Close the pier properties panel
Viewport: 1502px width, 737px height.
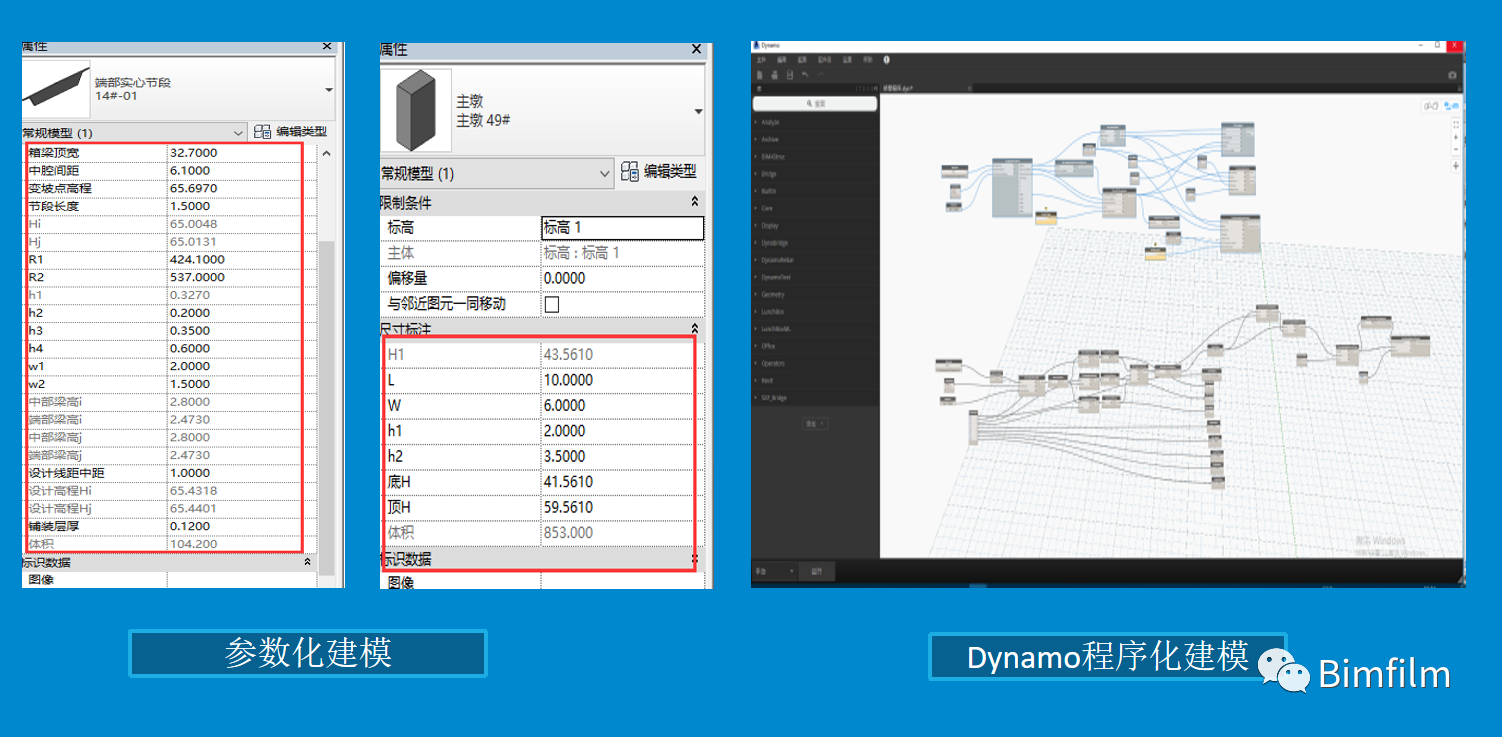tap(697, 49)
